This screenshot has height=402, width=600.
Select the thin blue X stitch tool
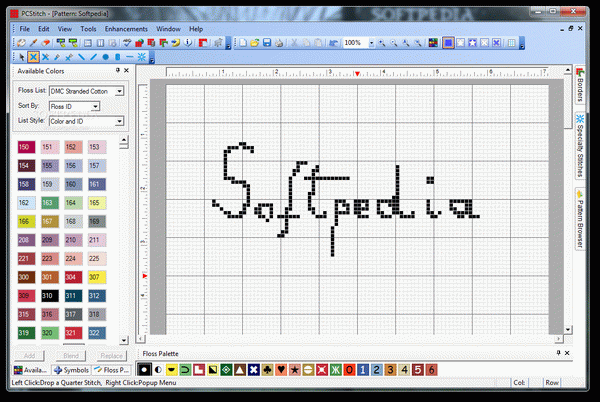coord(46,57)
